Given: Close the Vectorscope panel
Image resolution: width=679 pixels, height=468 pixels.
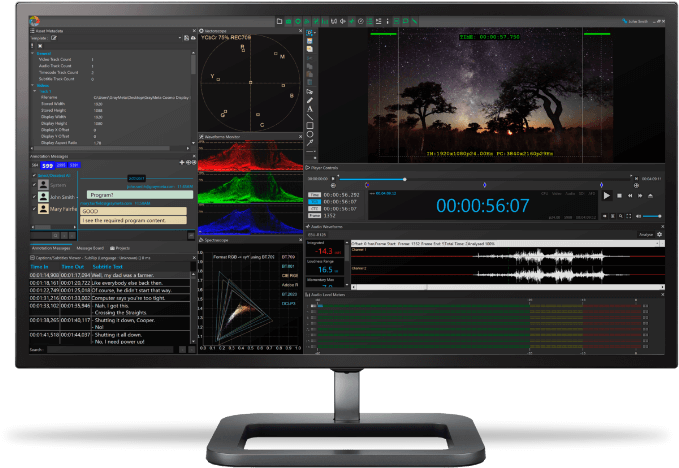Looking at the screenshot, I should 300,31.
